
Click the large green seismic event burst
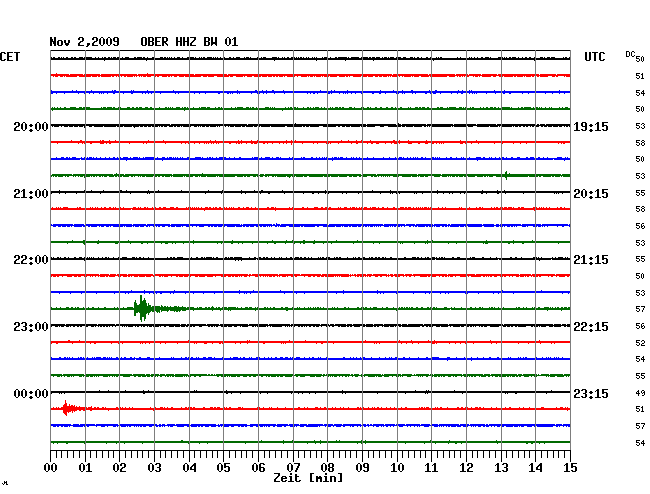coord(143,308)
